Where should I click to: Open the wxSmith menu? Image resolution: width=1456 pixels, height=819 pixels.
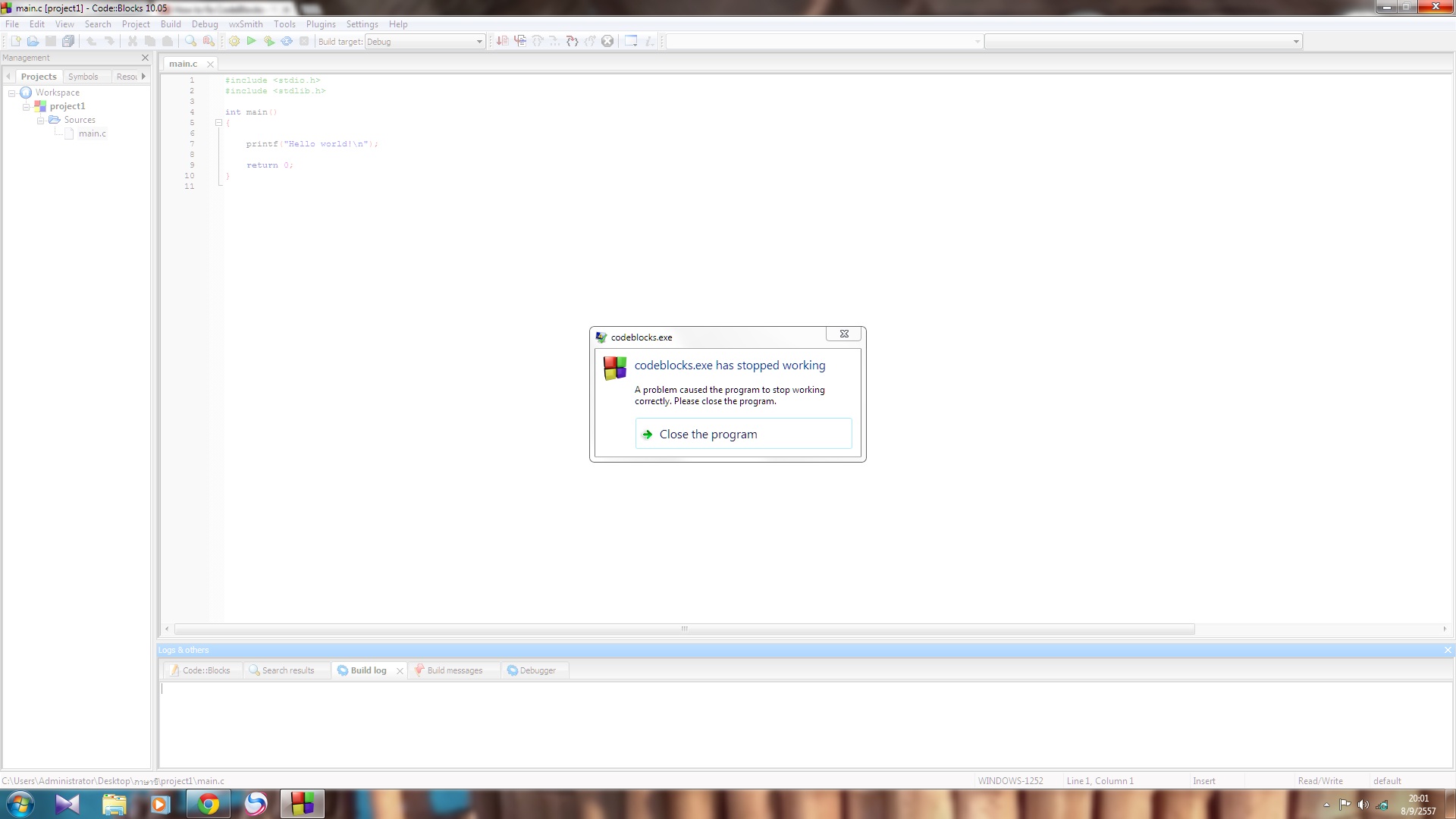click(246, 24)
